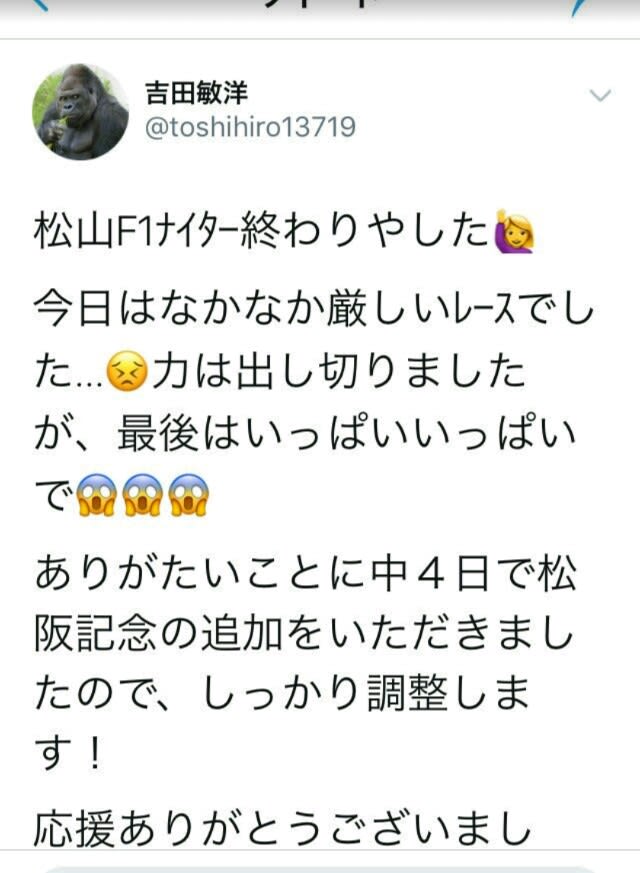This screenshot has height=873, width=640.
Task: Open the gorilla profile picture
Action: click(81, 112)
